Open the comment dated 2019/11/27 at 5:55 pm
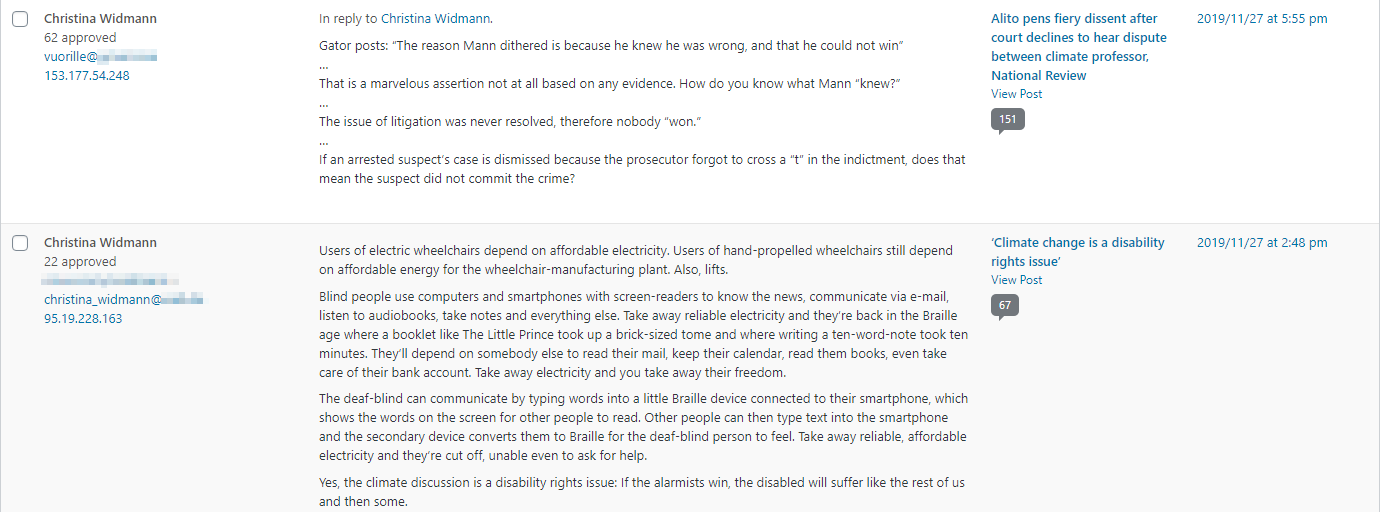Viewport: 1380px width, 512px height. click(1262, 18)
